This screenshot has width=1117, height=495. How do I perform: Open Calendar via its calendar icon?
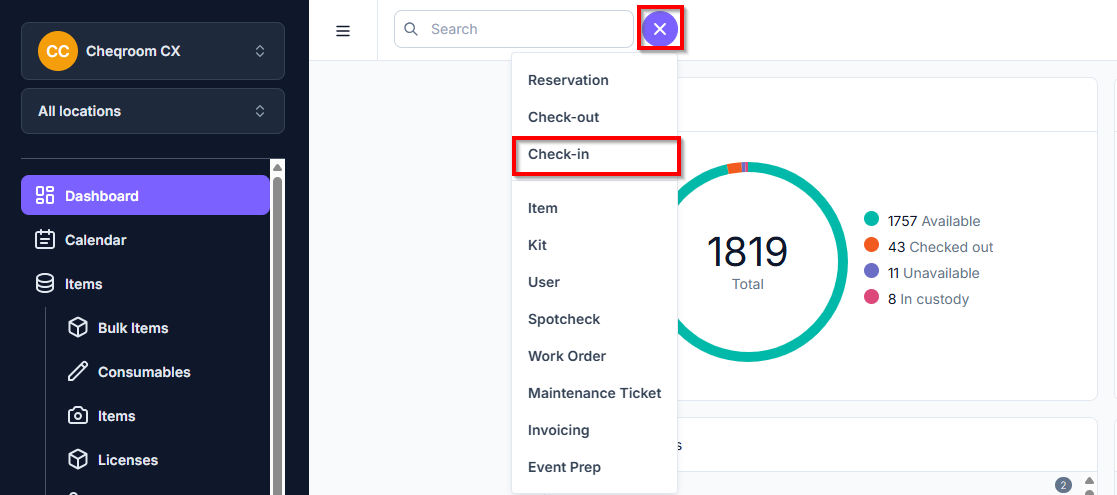tap(45, 239)
